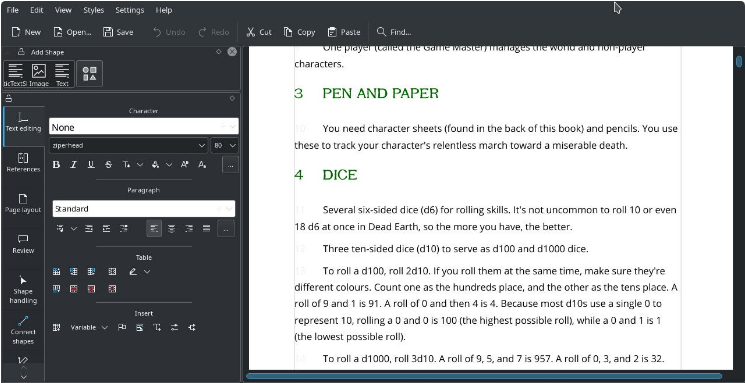Click the insert table icon in Insert section
Image resolution: width=745 pixels, height=383 pixels.
57,327
